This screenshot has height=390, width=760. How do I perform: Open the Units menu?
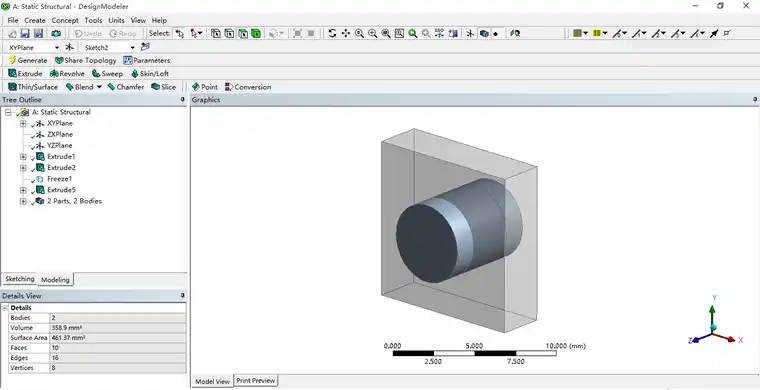[x=116, y=20]
